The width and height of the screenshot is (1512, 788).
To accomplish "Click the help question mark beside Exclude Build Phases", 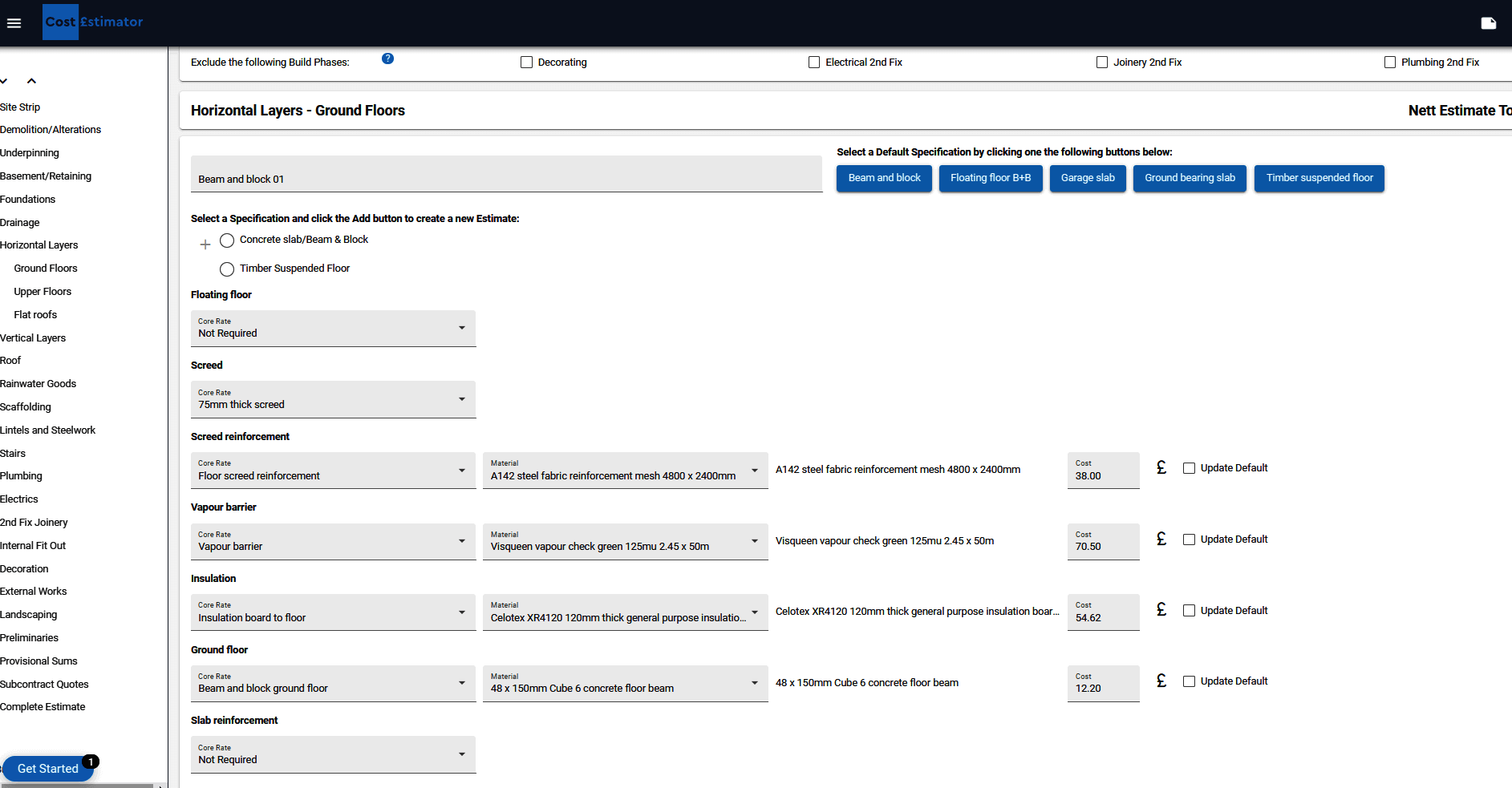I will click(387, 58).
